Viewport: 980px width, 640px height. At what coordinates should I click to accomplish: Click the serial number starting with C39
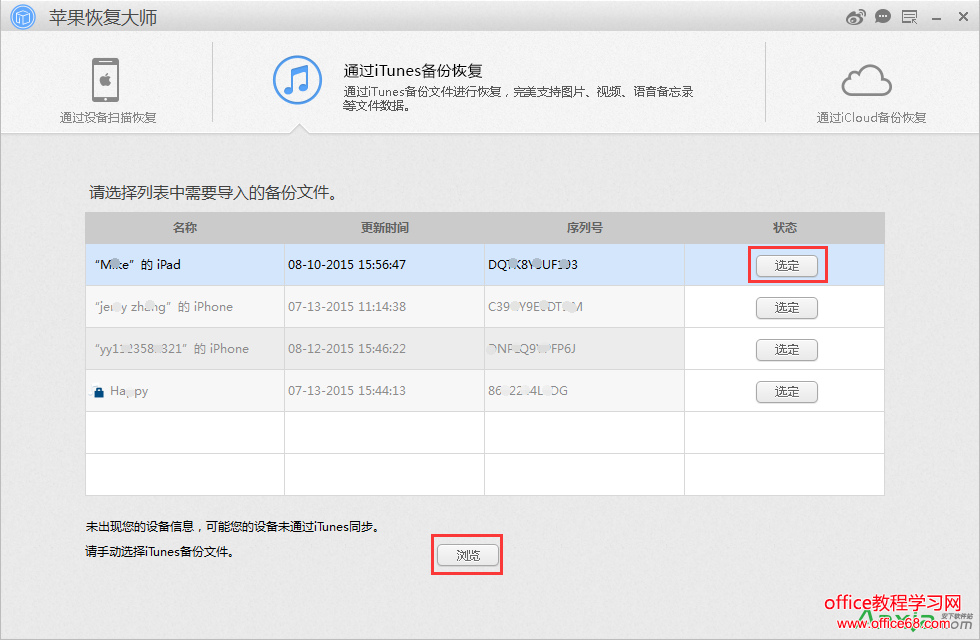tap(535, 306)
